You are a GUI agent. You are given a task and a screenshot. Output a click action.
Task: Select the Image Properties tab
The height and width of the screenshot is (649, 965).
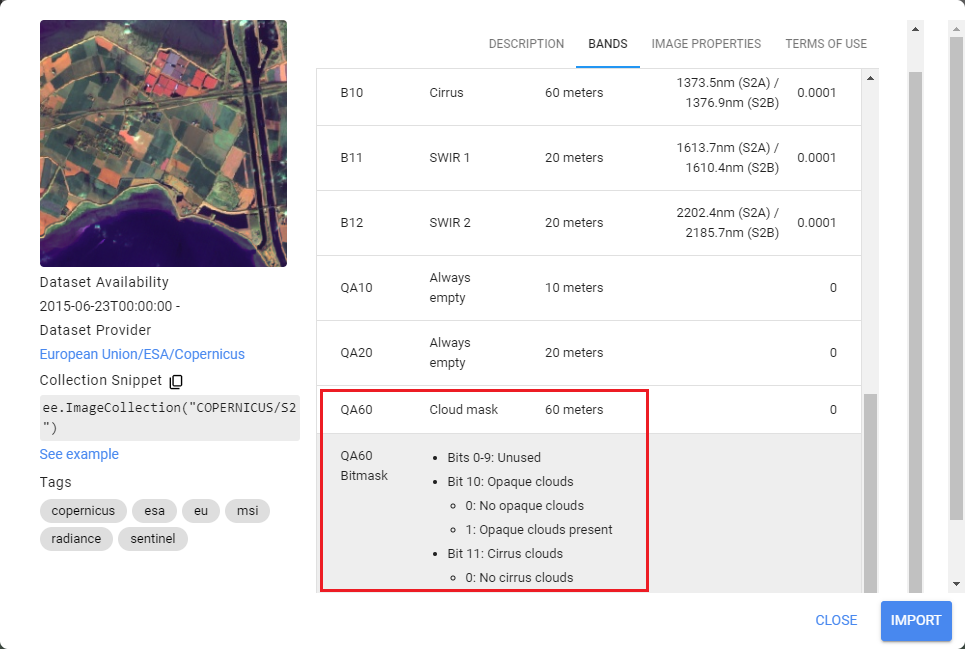click(706, 44)
